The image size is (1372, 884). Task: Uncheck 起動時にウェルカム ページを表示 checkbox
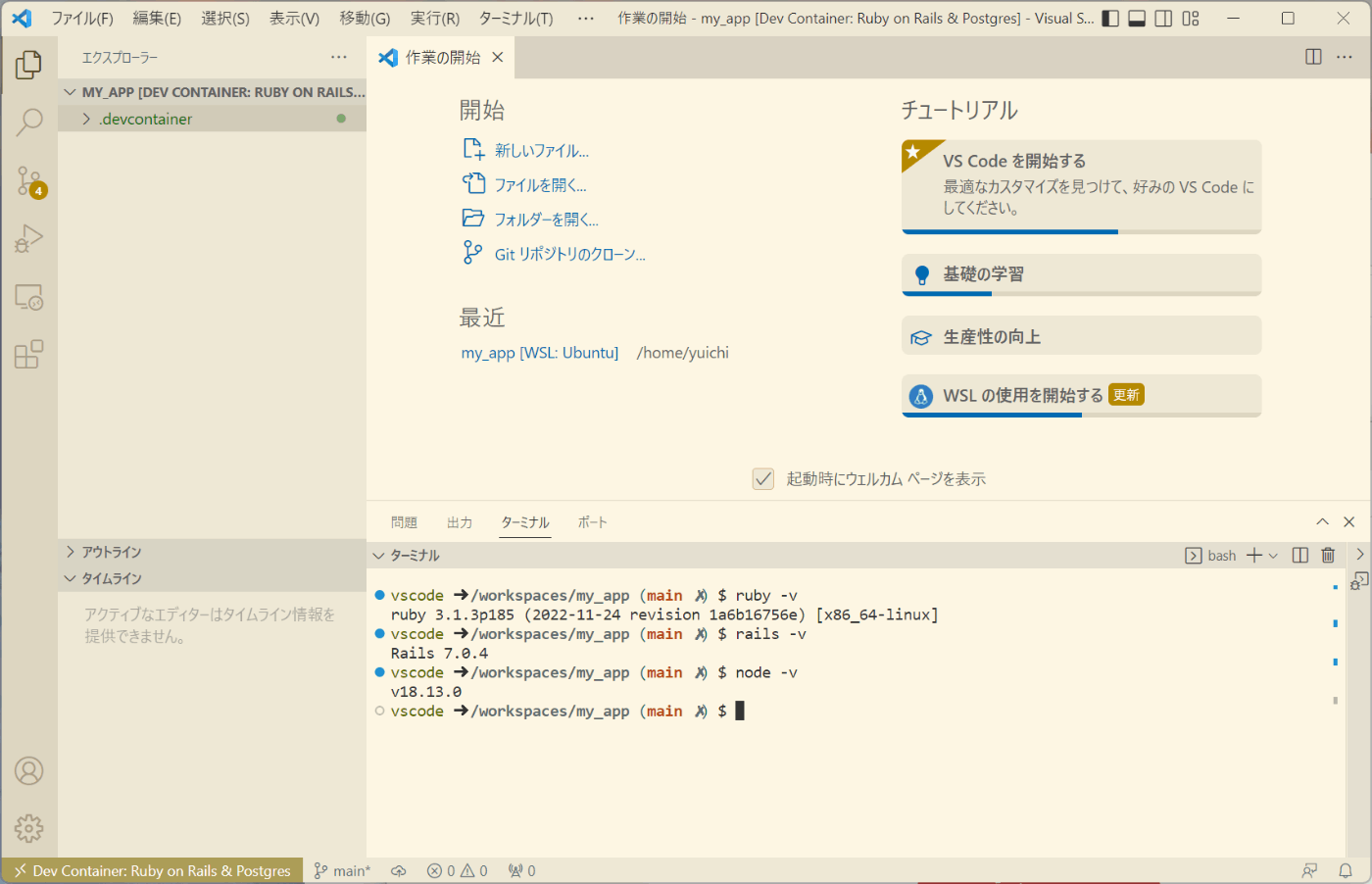[x=763, y=478]
